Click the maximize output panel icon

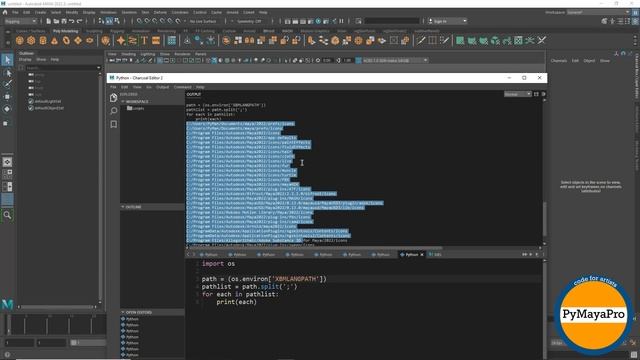coord(536,94)
